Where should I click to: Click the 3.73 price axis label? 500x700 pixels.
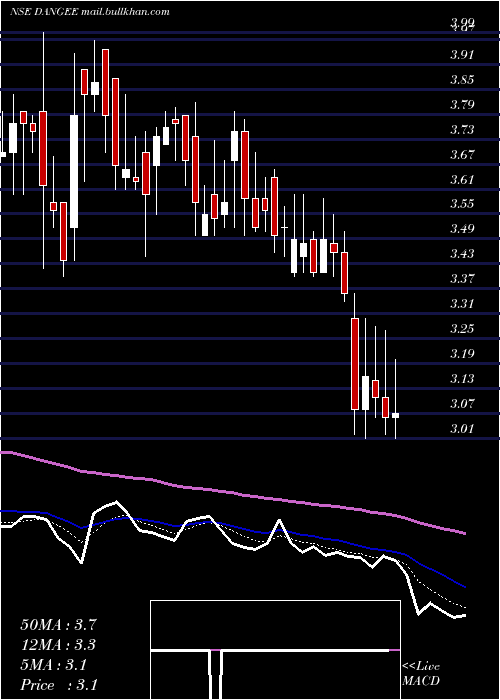pyautogui.click(x=462, y=130)
